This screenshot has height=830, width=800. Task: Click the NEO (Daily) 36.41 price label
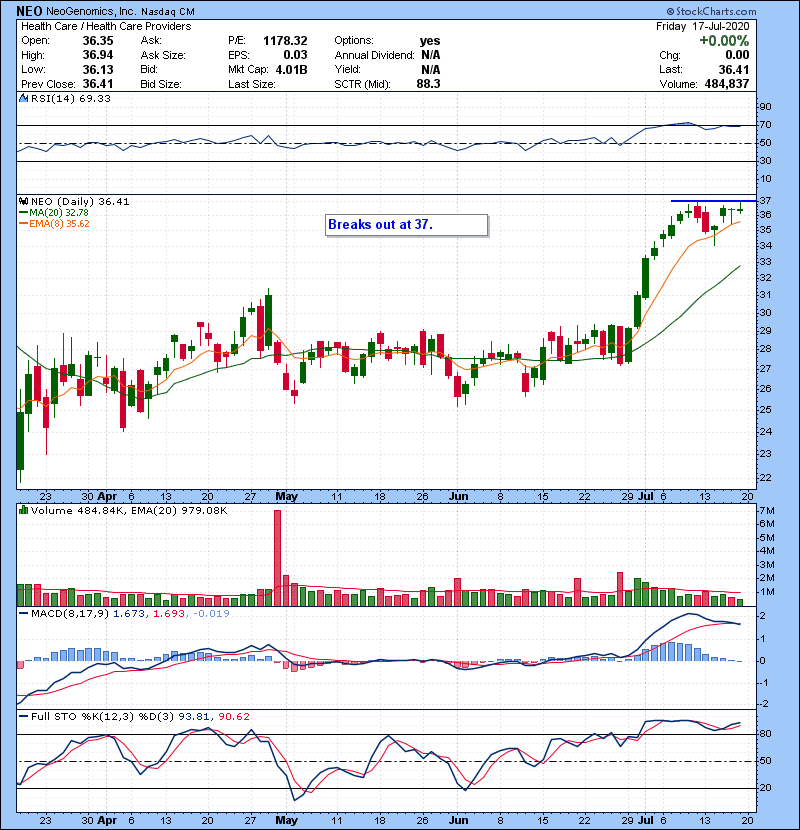tap(80, 202)
